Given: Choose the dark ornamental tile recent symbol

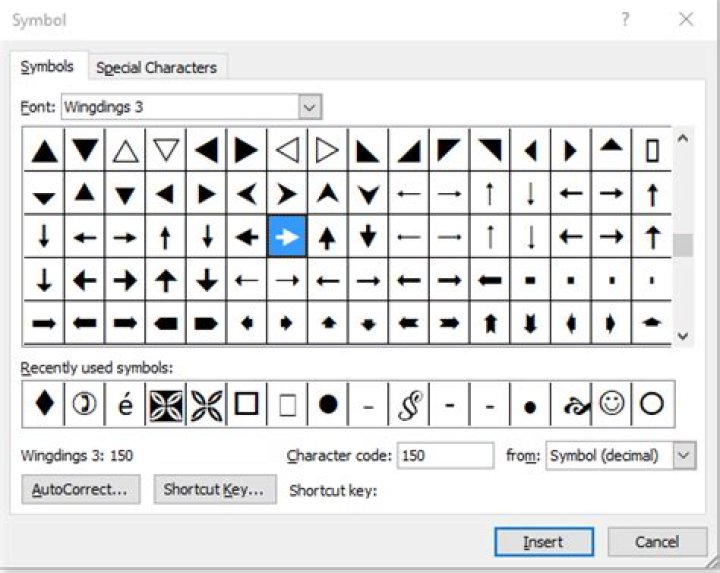Looking at the screenshot, I should 166,404.
